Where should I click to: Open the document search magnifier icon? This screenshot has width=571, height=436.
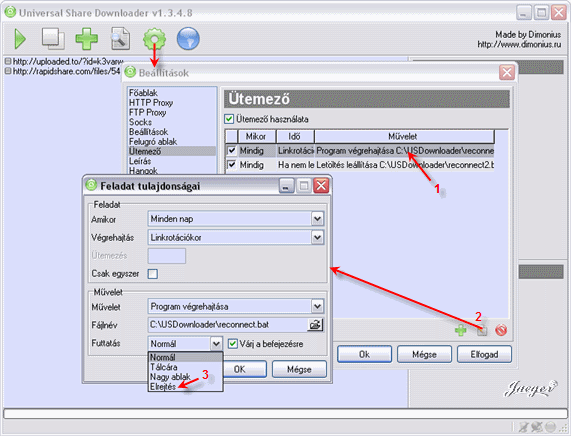click(x=120, y=39)
